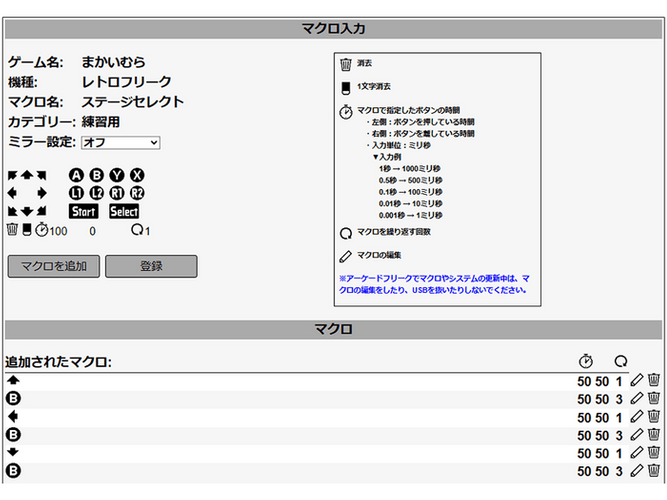Image resolution: width=667 pixels, height=500 pixels.
Task: Click the left arrow in direction pad
Action: click(x=12, y=193)
